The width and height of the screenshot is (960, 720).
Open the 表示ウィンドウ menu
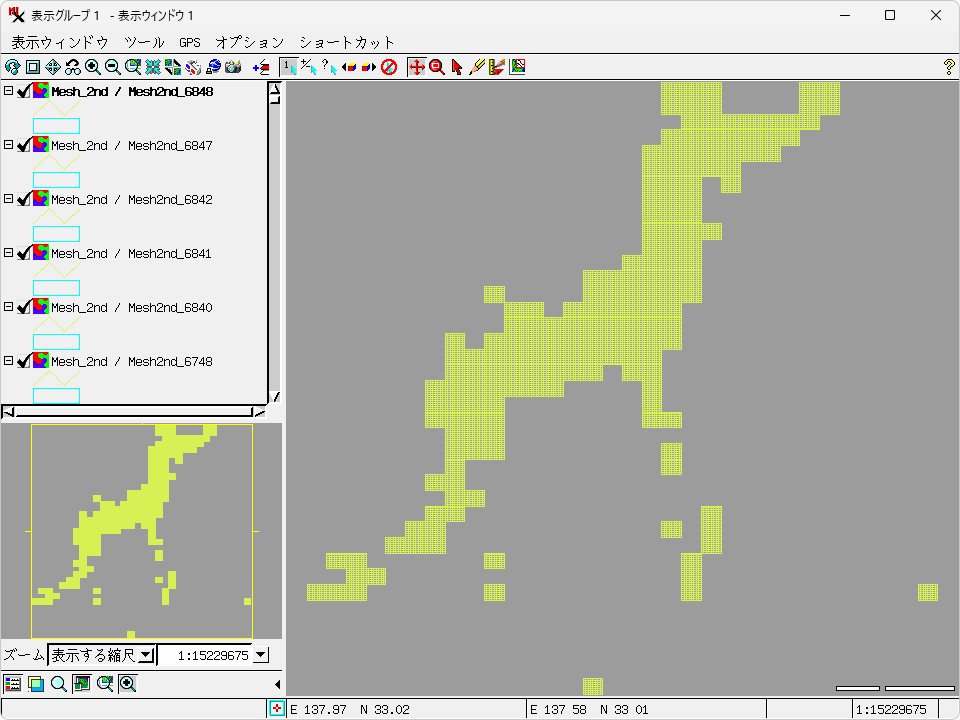(x=60, y=42)
